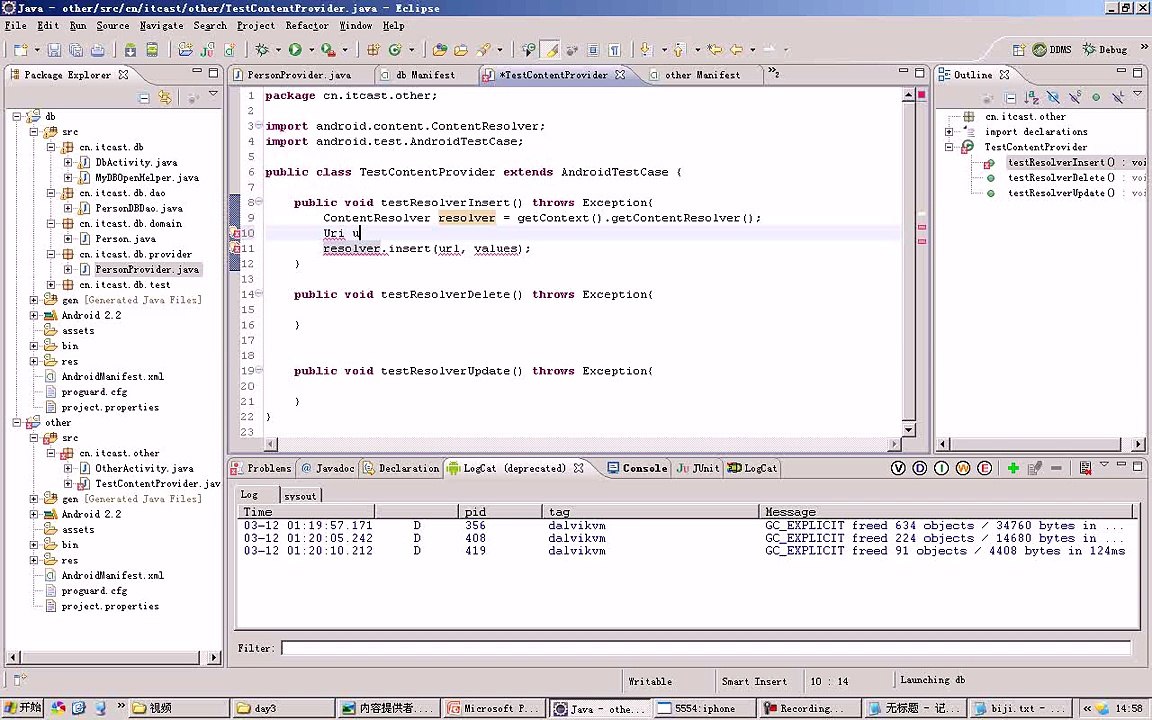Click the LogCat Filter input field
The width and height of the screenshot is (1152, 720).
coord(705,648)
